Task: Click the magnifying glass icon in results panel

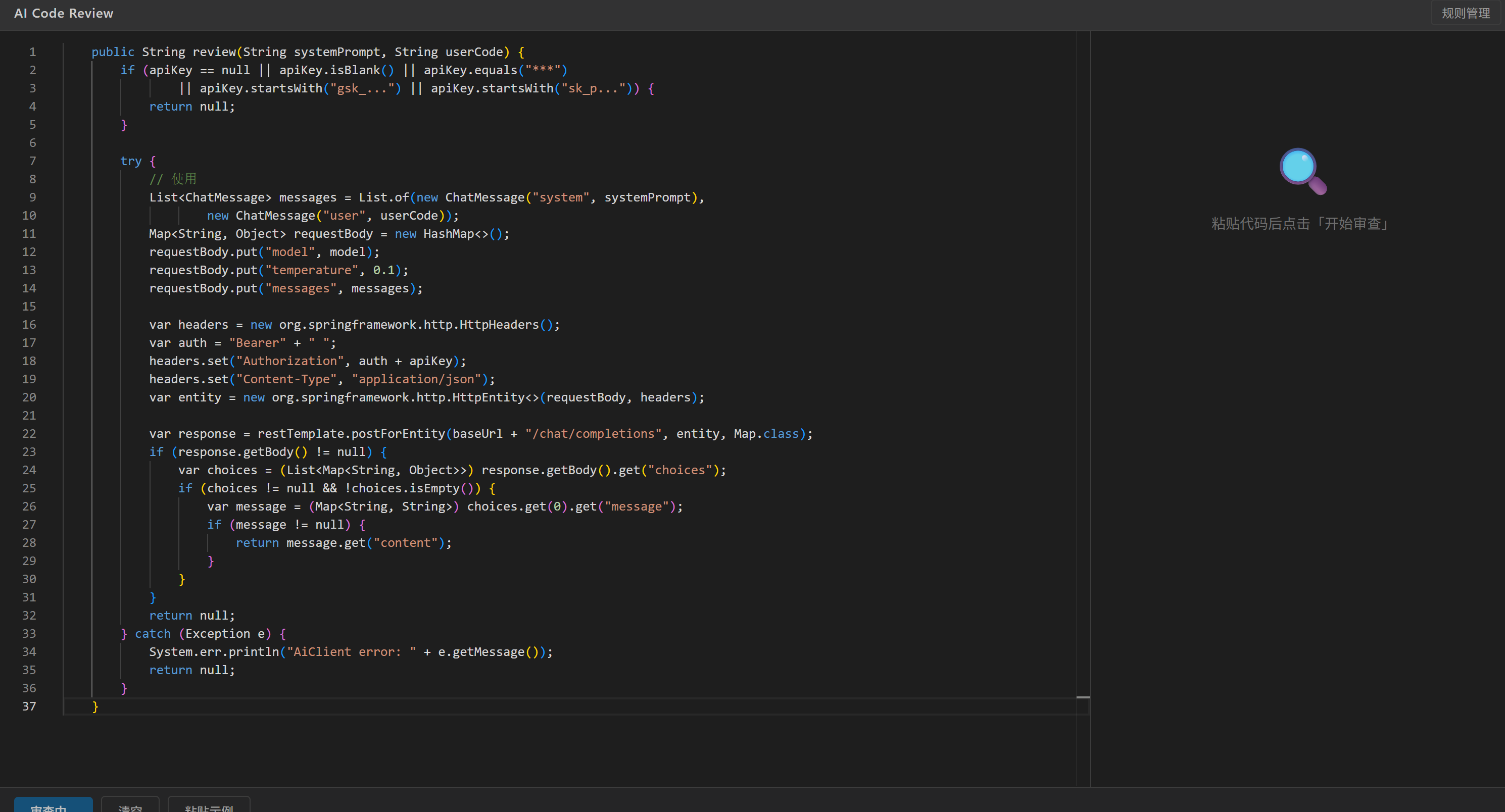Action: tap(1303, 171)
